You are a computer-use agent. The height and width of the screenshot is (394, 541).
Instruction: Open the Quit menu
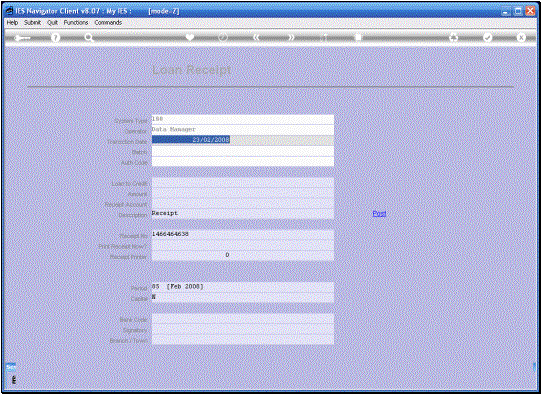click(x=52, y=22)
